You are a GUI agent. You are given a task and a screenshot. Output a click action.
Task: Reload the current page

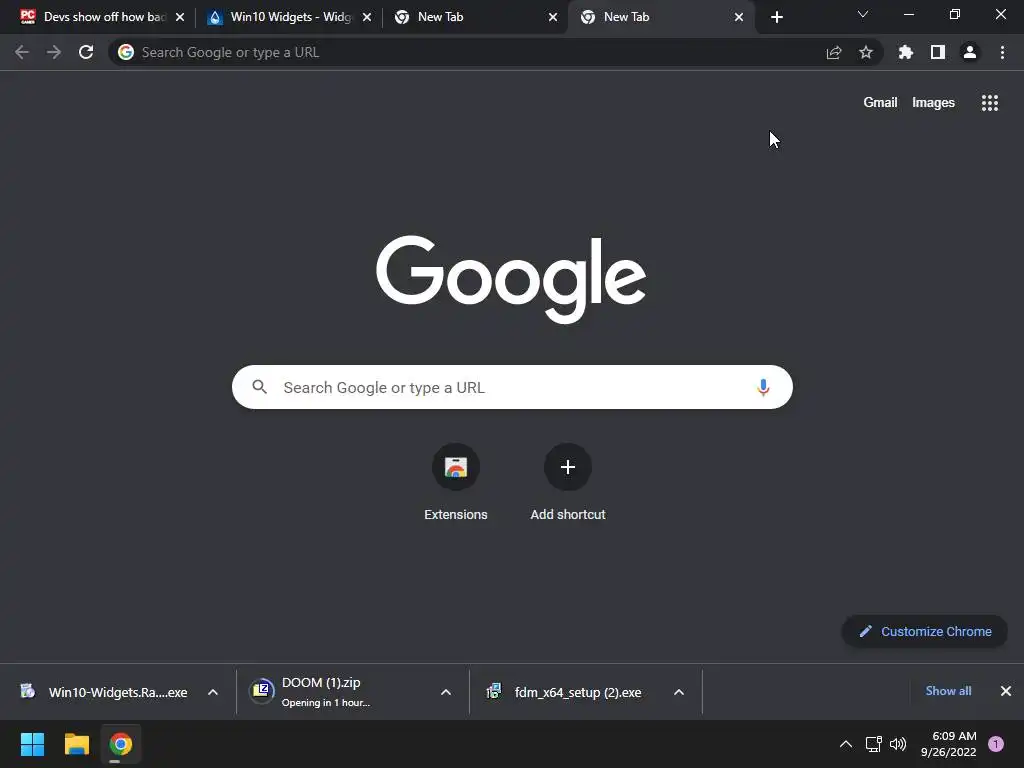click(x=86, y=52)
